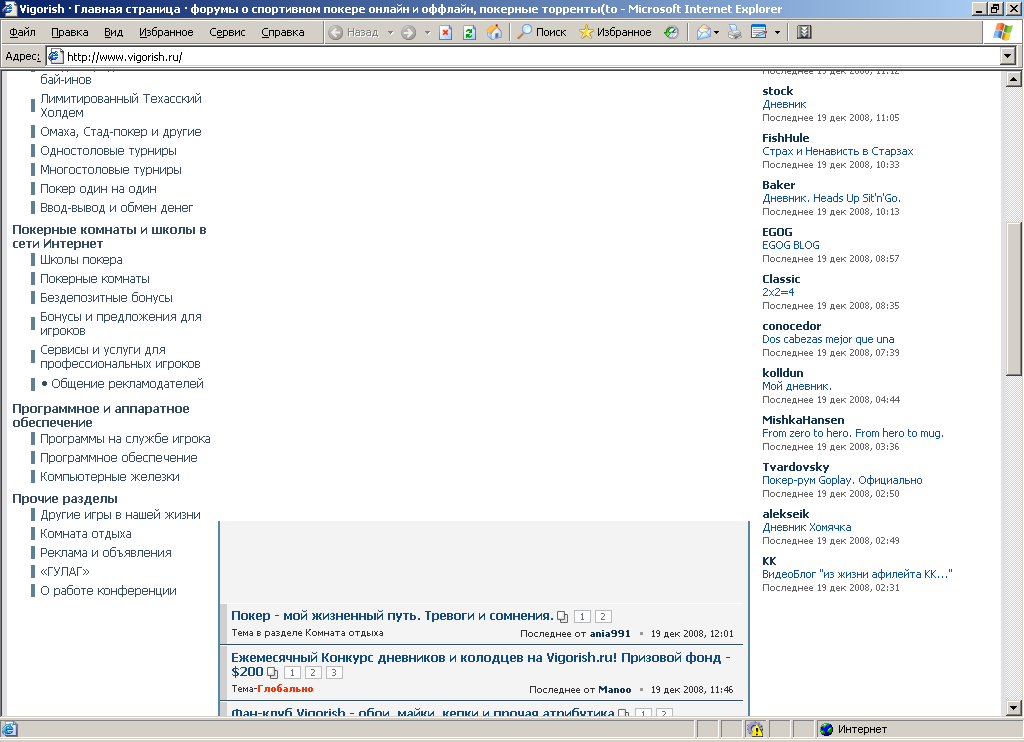Click the vertical scrollbar down arrow
Viewport: 1024px width, 742px height.
[x=1013, y=708]
